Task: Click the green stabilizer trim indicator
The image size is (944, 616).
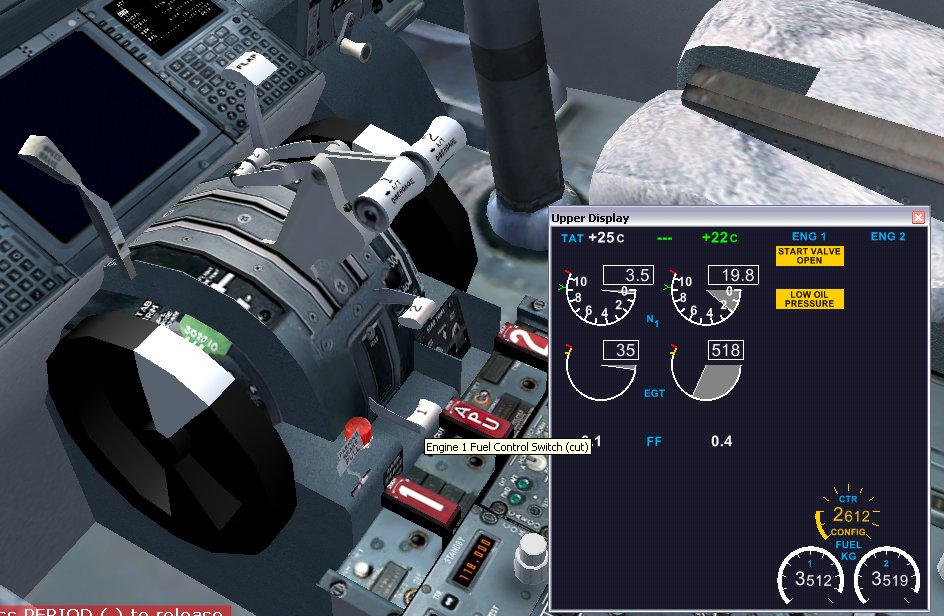Action: point(202,330)
